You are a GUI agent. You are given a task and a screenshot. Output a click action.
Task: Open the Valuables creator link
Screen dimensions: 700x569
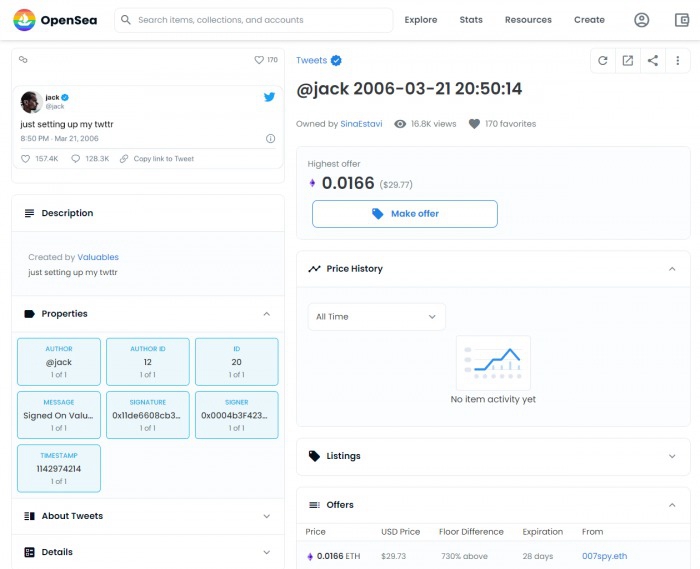coord(98,257)
